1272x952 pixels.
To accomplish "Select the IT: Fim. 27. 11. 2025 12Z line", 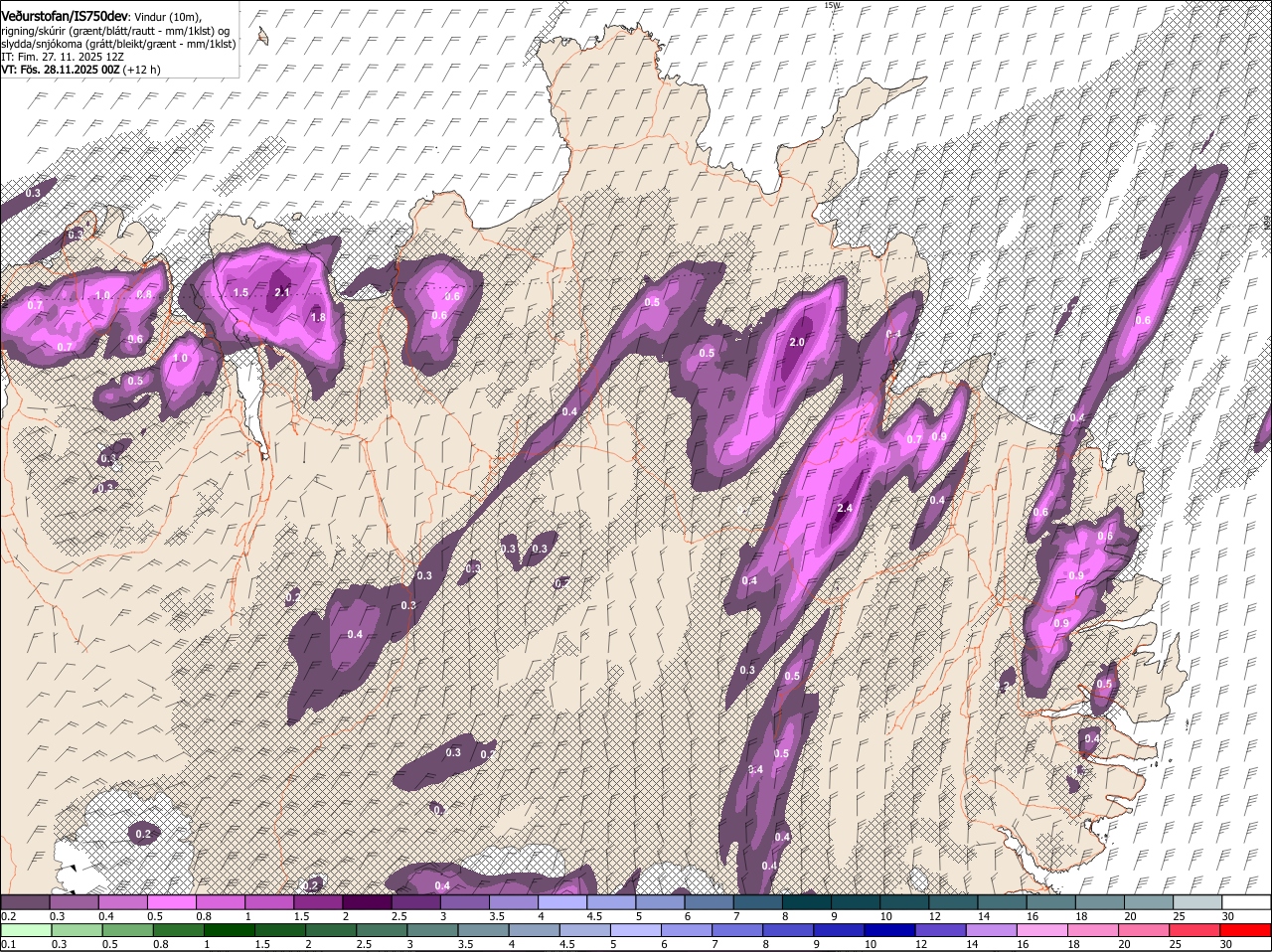I will (62, 58).
